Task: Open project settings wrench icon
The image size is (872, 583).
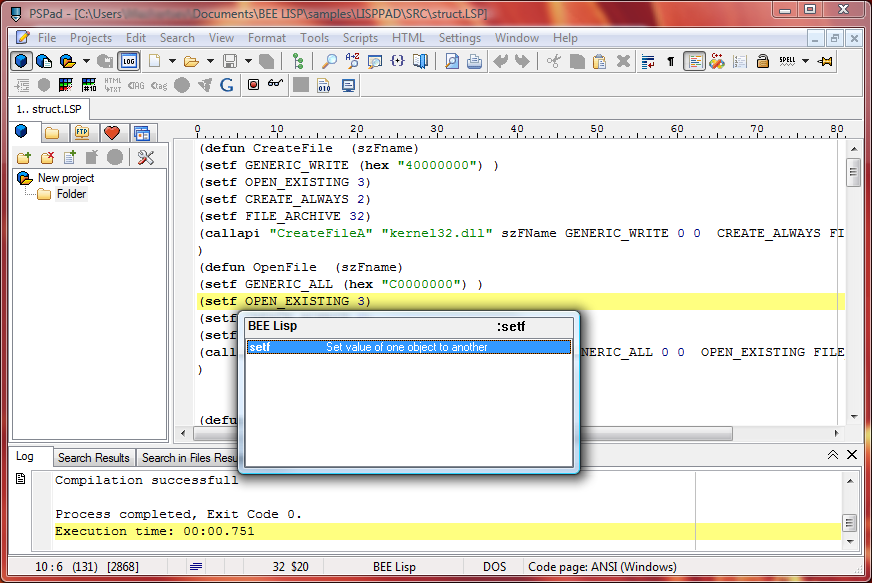Action: click(x=146, y=157)
